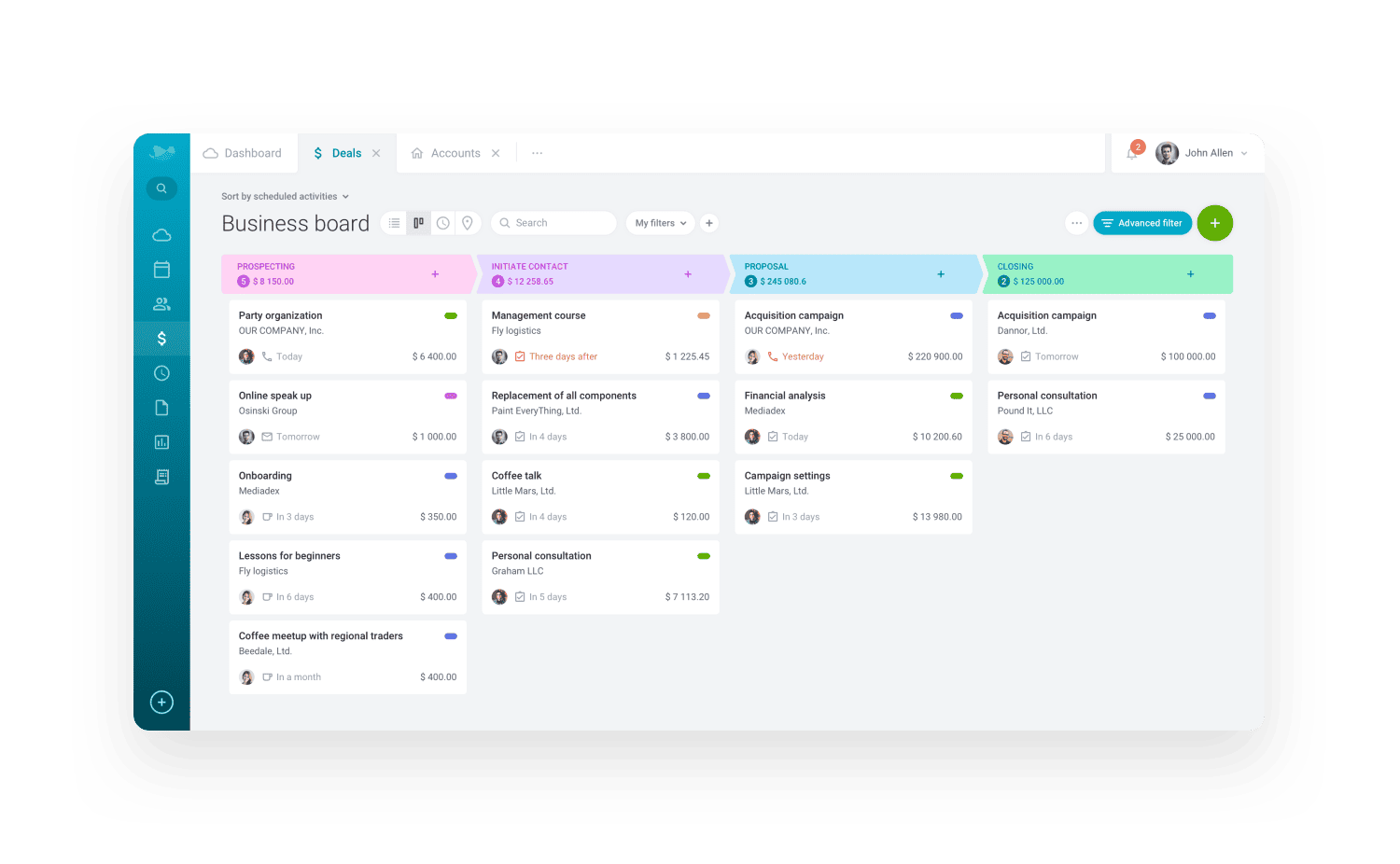Screen dimensions: 1400x864
Task: Open the Accounts tab
Action: (x=455, y=152)
